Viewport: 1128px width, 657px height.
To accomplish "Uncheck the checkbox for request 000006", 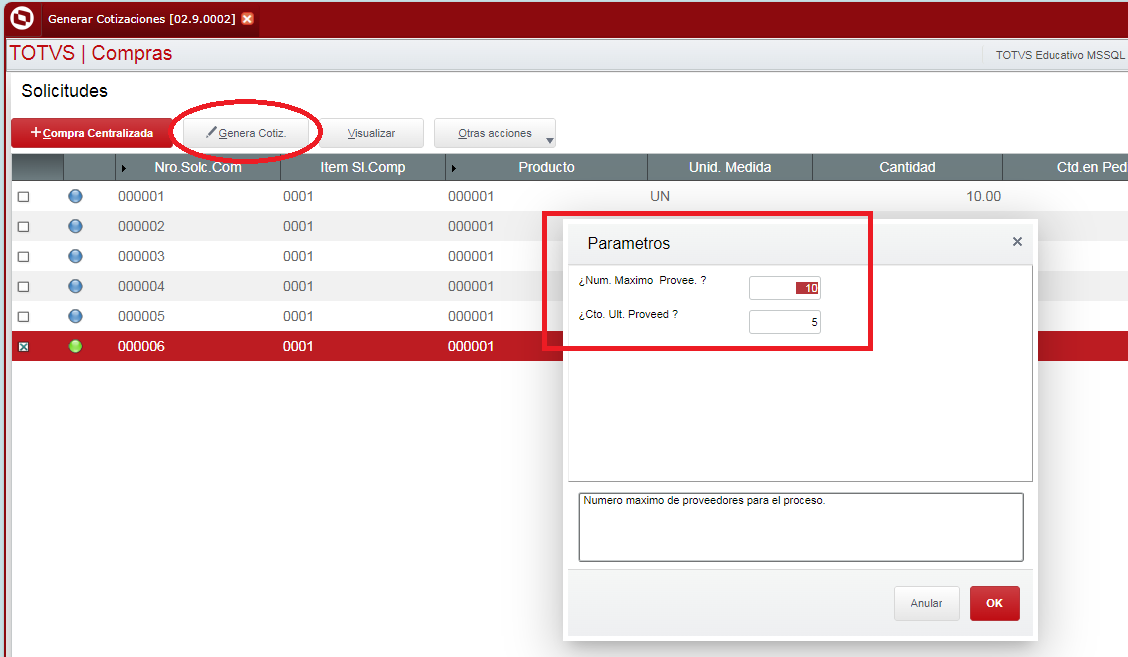I will click(24, 347).
